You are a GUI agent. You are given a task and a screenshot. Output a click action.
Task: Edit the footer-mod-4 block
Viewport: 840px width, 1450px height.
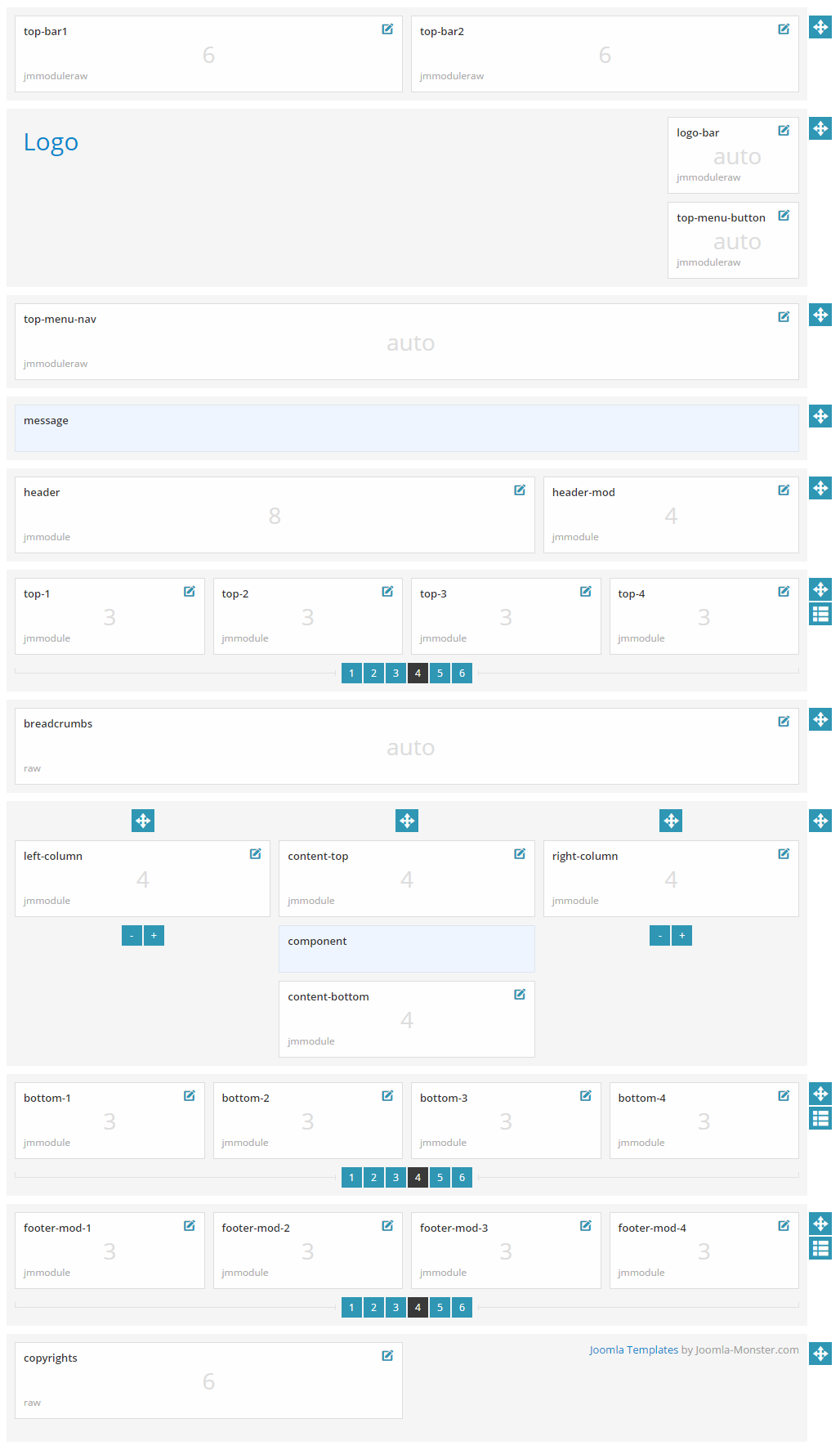click(x=784, y=1226)
